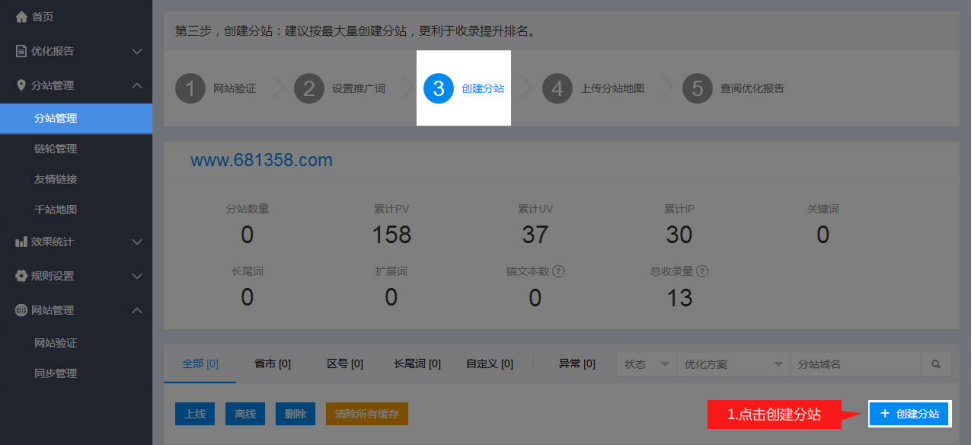The image size is (972, 445).
Task: Click the home icon in sidebar
Action: point(21,17)
